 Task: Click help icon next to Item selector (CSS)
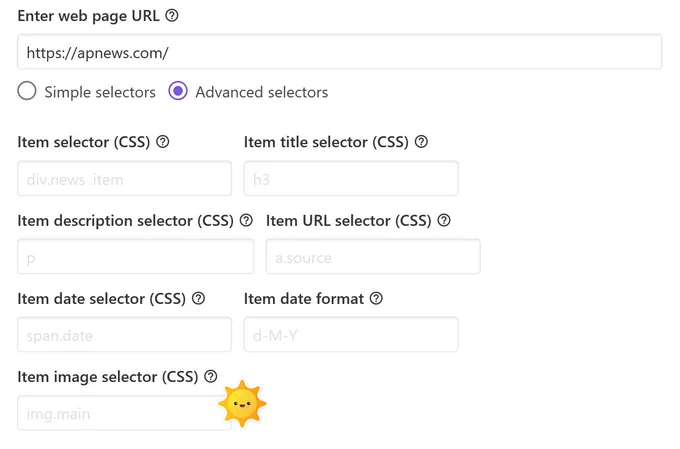click(163, 141)
